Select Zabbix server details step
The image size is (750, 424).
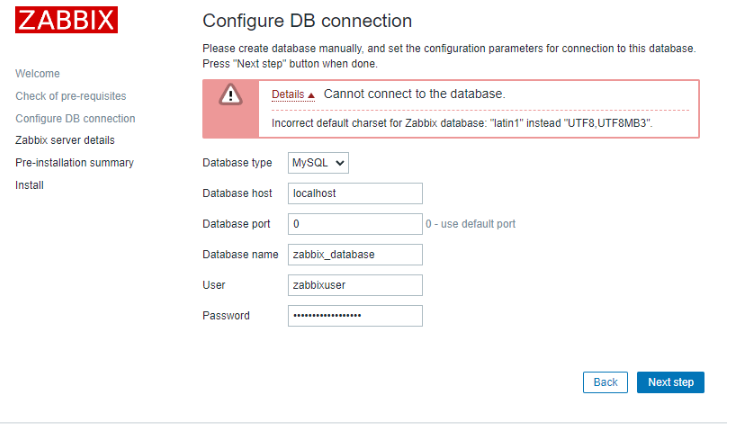pos(65,140)
